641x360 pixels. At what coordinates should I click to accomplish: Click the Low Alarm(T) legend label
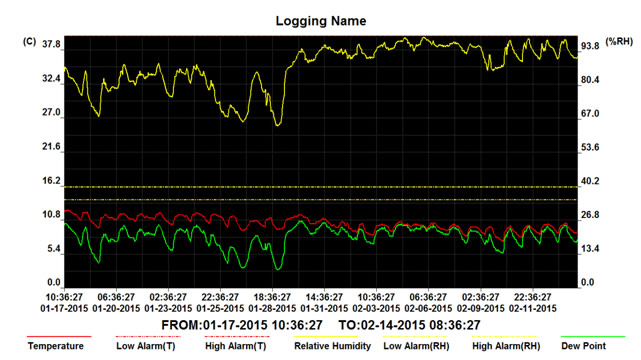[x=146, y=346]
